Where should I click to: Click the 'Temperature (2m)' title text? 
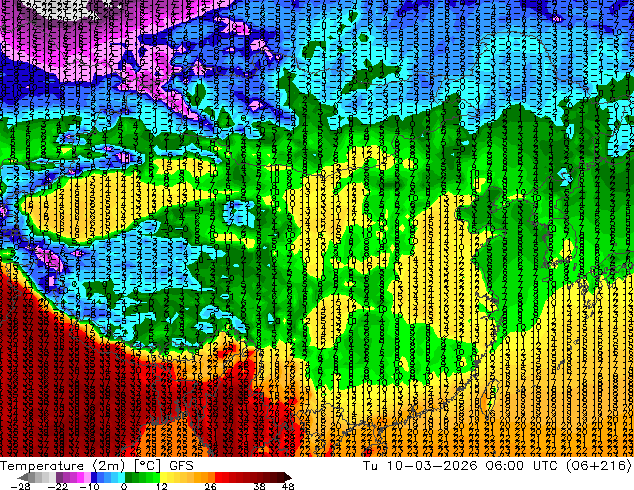point(62,466)
